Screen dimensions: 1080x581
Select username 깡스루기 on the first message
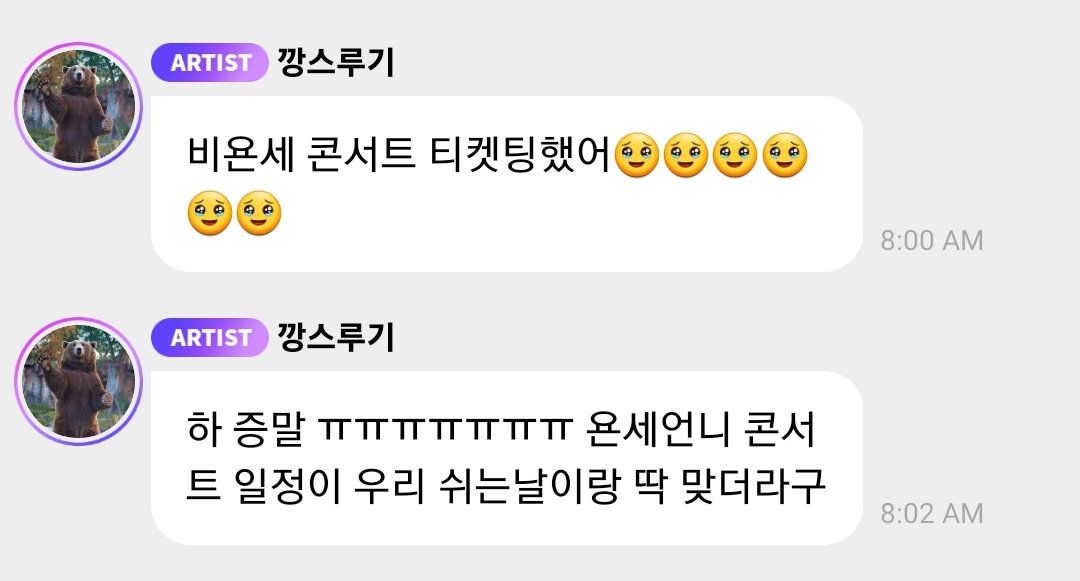[335, 63]
